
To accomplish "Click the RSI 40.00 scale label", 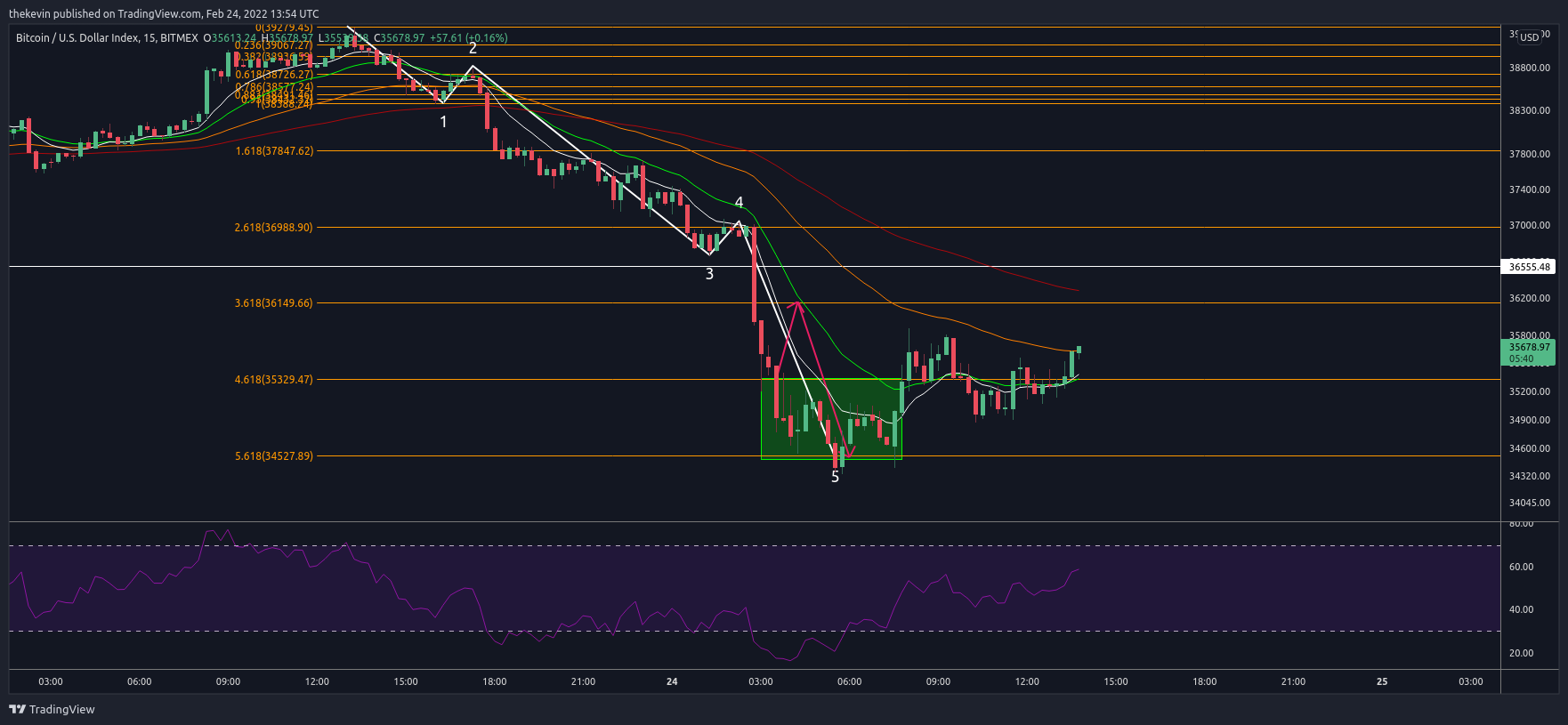I will 1521,609.
